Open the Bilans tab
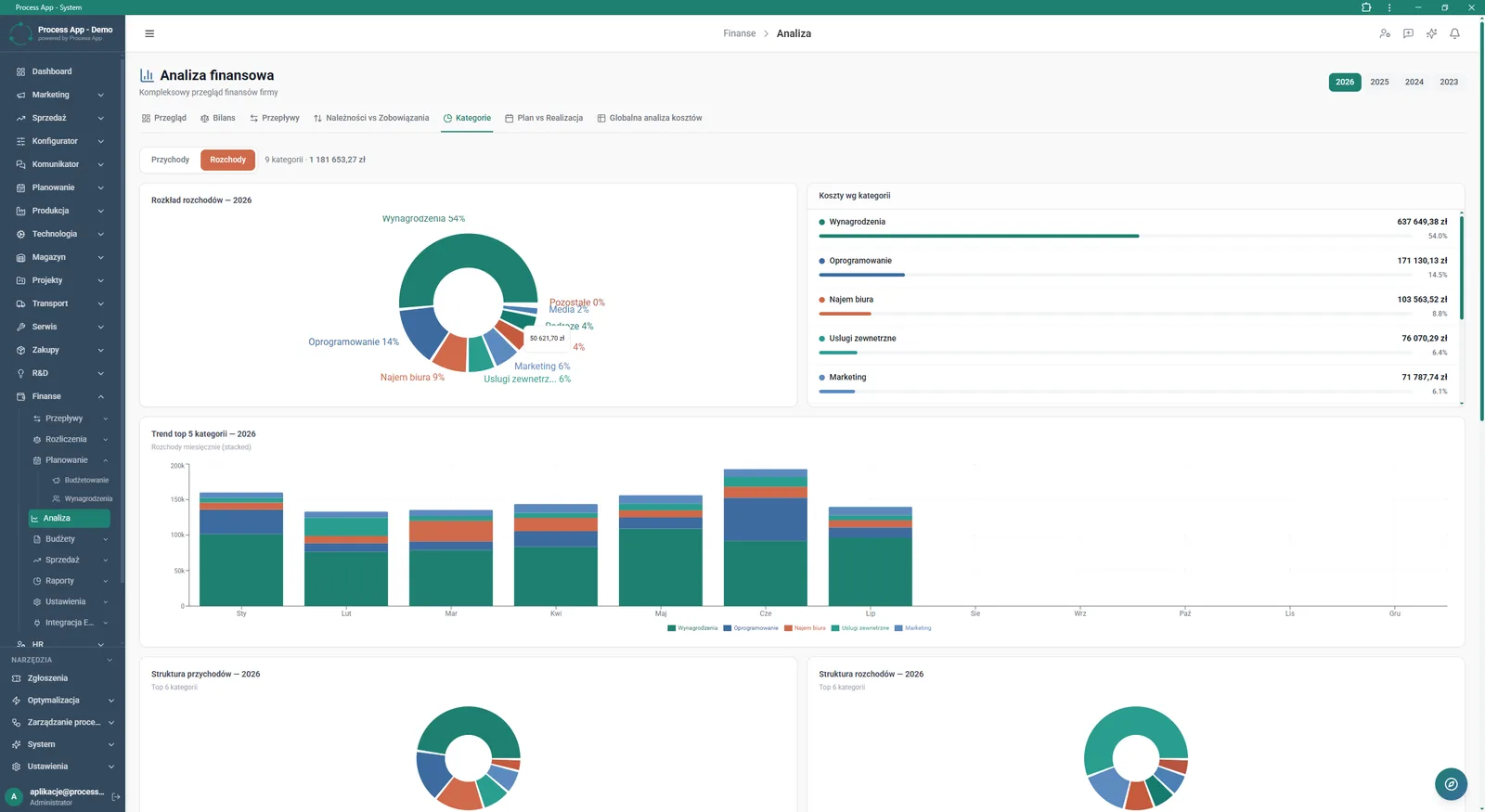Viewport: 1485px width, 812px height. pos(217,118)
